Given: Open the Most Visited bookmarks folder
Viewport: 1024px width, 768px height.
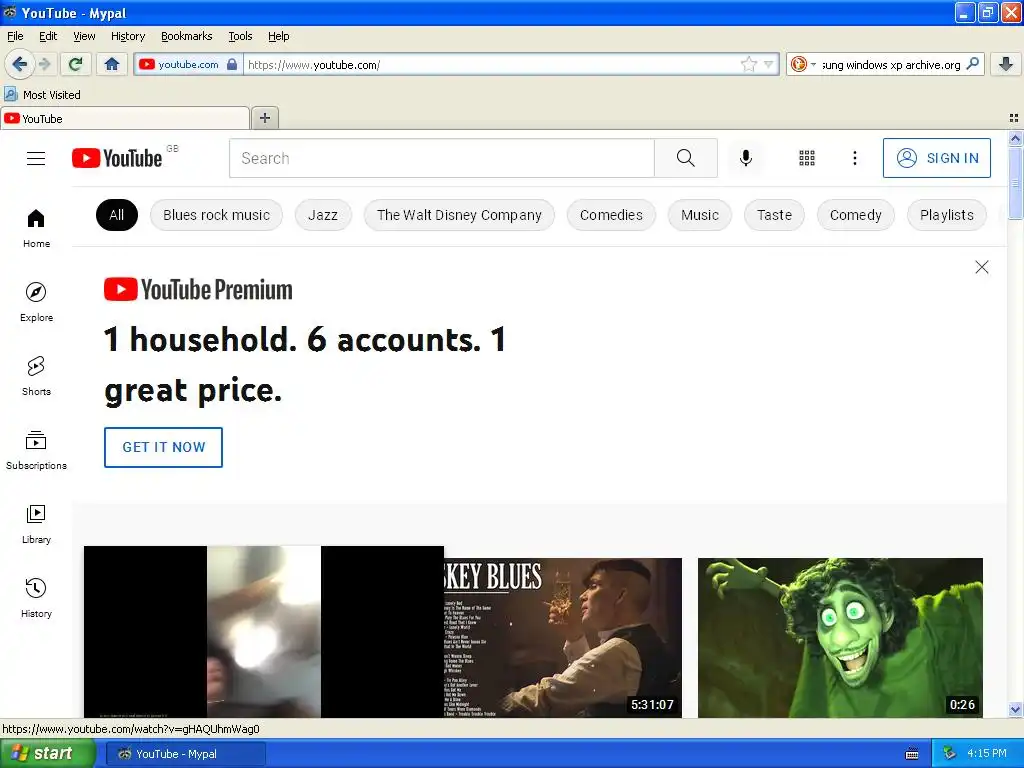Looking at the screenshot, I should coord(42,95).
